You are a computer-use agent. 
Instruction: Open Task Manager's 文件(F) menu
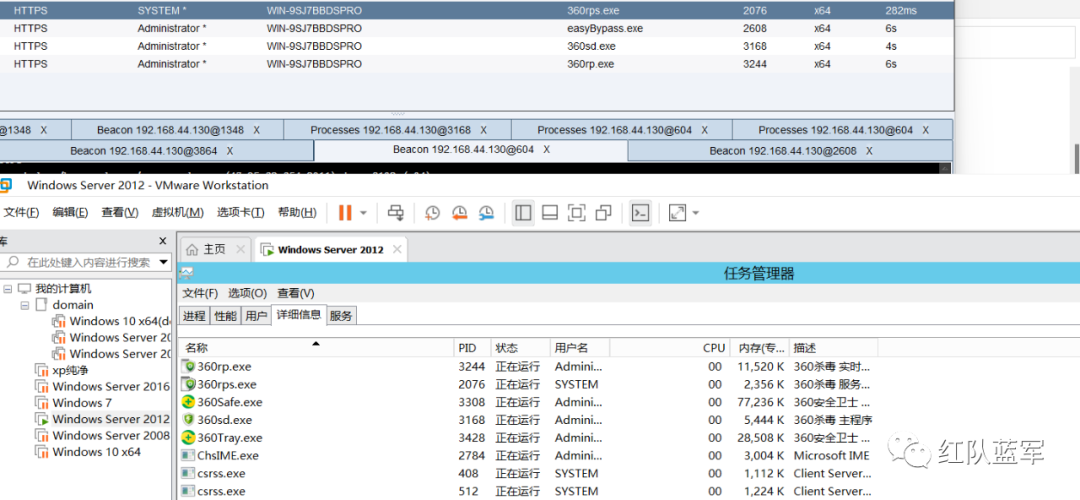point(200,293)
